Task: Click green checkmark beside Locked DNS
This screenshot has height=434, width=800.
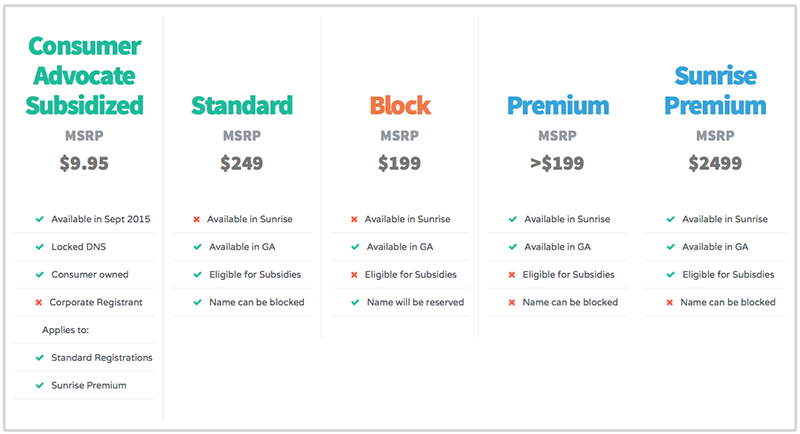Action: 39,247
